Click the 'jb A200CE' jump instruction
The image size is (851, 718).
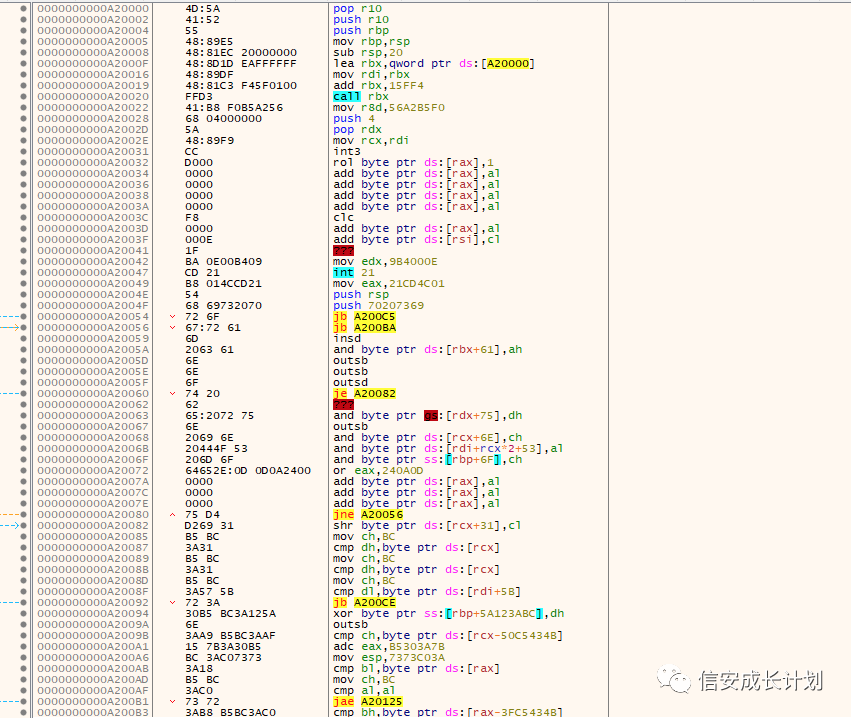(364, 602)
